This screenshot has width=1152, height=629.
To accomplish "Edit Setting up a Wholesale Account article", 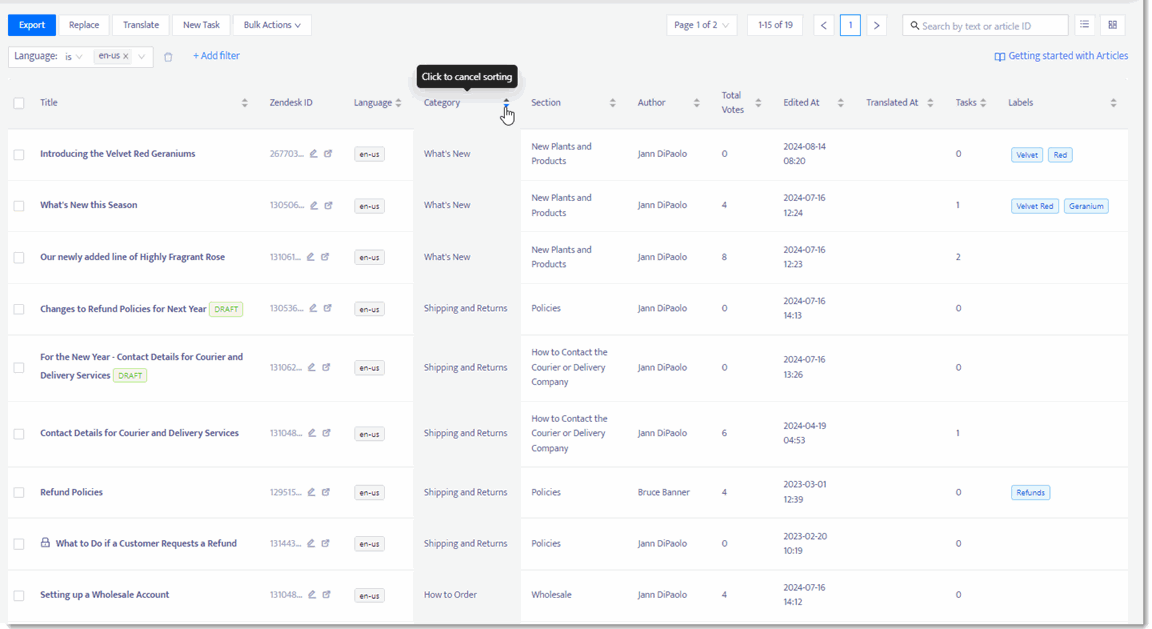I will [312, 594].
